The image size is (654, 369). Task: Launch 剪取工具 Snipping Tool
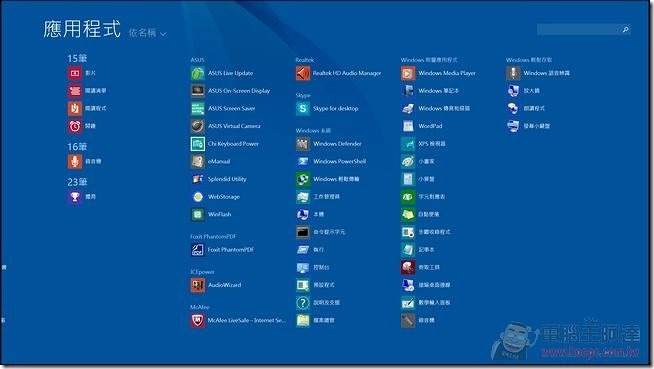pos(421,267)
